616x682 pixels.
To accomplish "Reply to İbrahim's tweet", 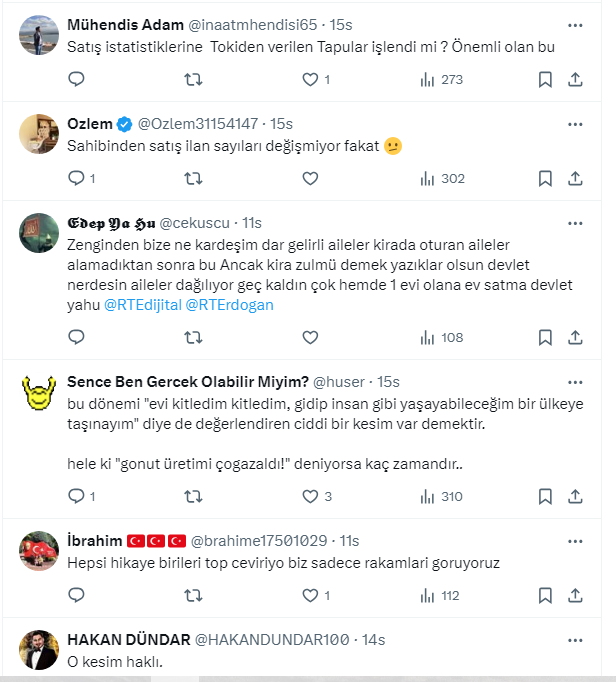I will coord(76,595).
